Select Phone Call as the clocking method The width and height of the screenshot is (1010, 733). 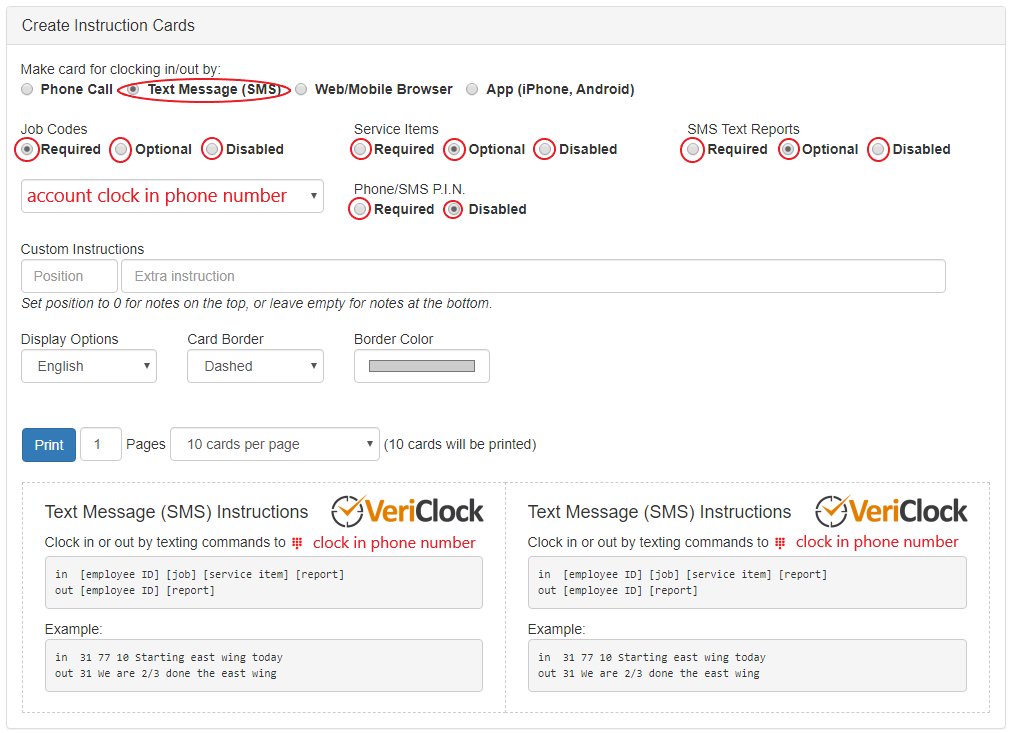click(x=27, y=88)
